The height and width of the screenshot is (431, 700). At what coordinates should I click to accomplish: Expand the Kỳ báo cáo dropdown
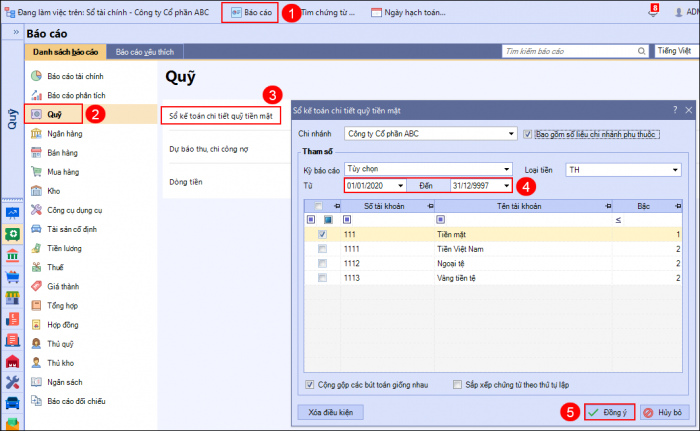[x=506, y=170]
